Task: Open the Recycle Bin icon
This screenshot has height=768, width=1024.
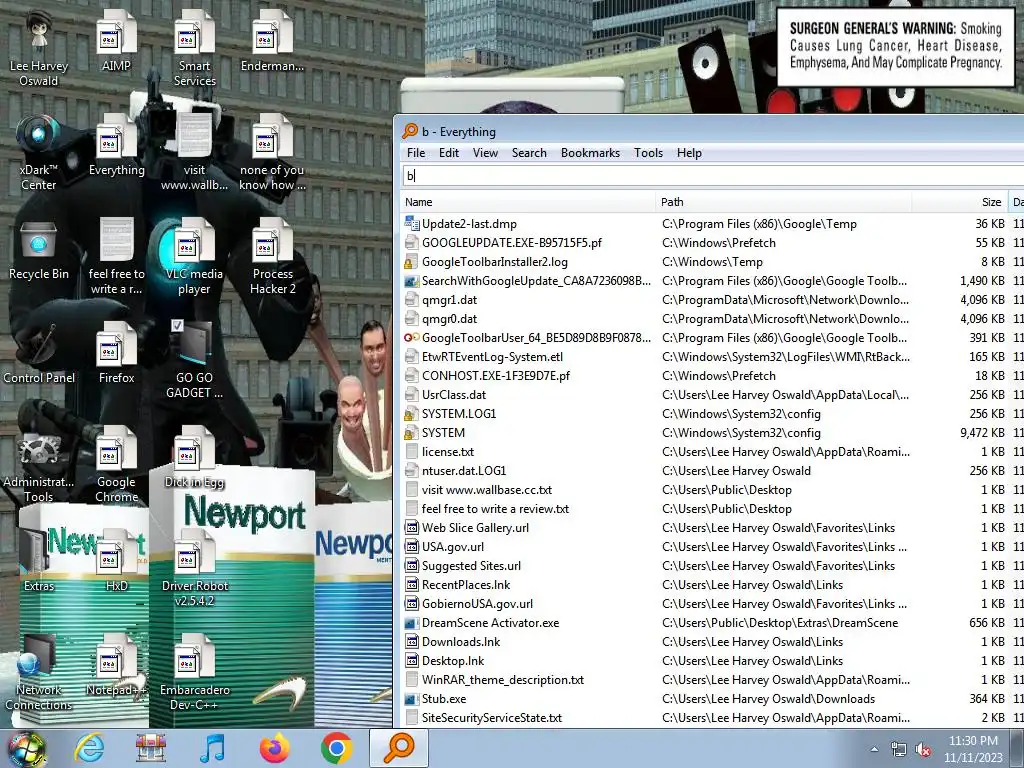Action: [39, 250]
